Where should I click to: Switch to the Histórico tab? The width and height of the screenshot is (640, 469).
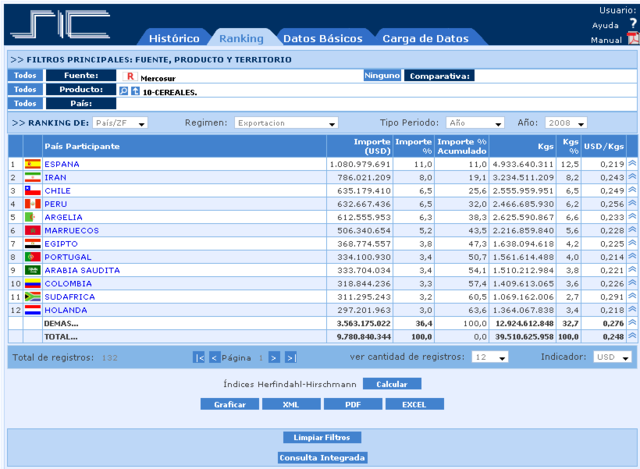[x=174, y=38]
